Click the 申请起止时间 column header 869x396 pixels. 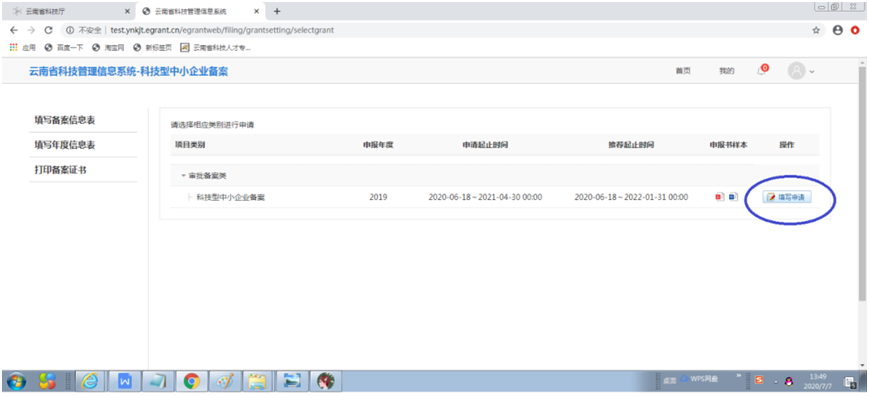(485, 145)
